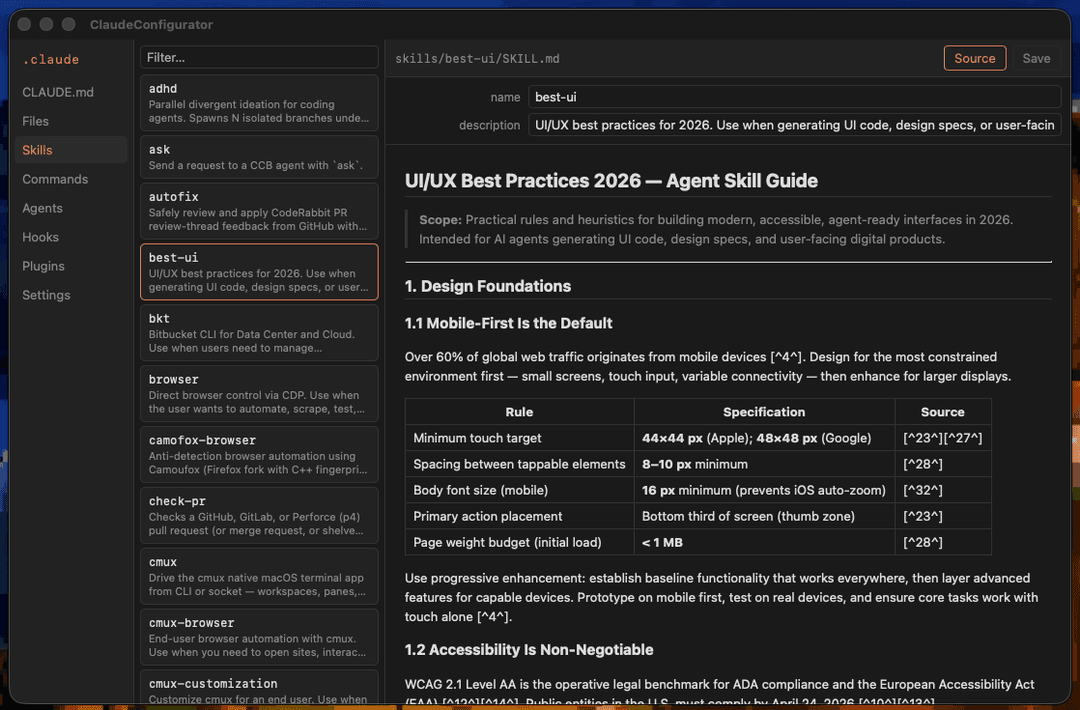Screen dimensions: 1080x710
Task: Open the bkt skill entry
Action: click(x=259, y=333)
